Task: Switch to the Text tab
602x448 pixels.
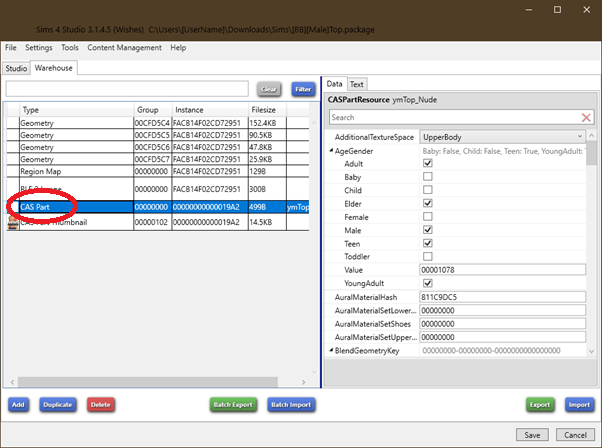Action: point(357,84)
